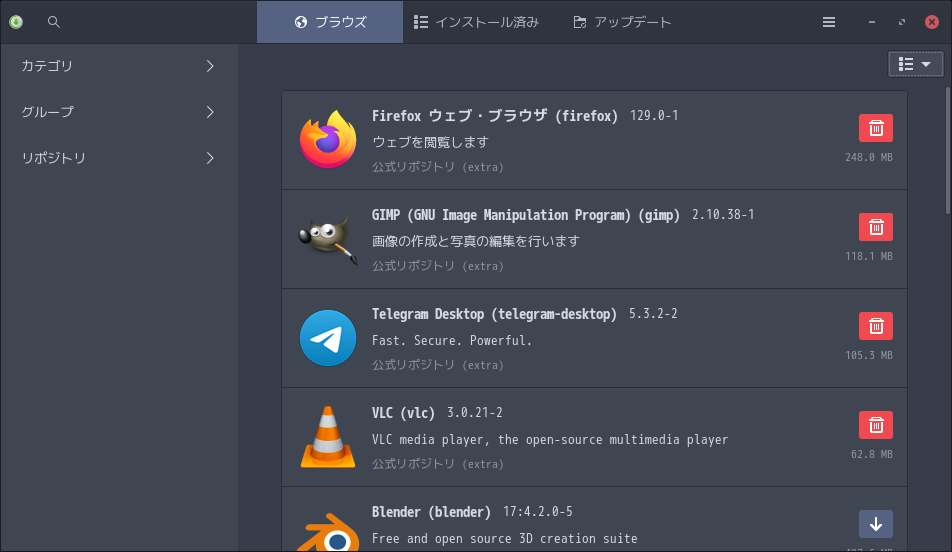Image resolution: width=952 pixels, height=552 pixels.
Task: Click the Pamac app icon in header
Action: coord(16,22)
